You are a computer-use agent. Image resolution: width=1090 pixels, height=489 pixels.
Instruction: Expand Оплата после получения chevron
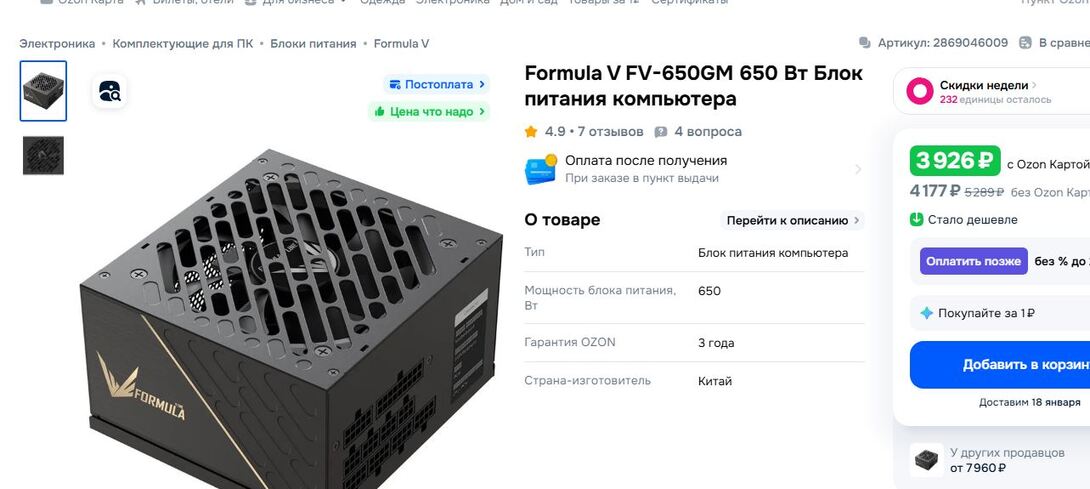pyautogui.click(x=858, y=169)
